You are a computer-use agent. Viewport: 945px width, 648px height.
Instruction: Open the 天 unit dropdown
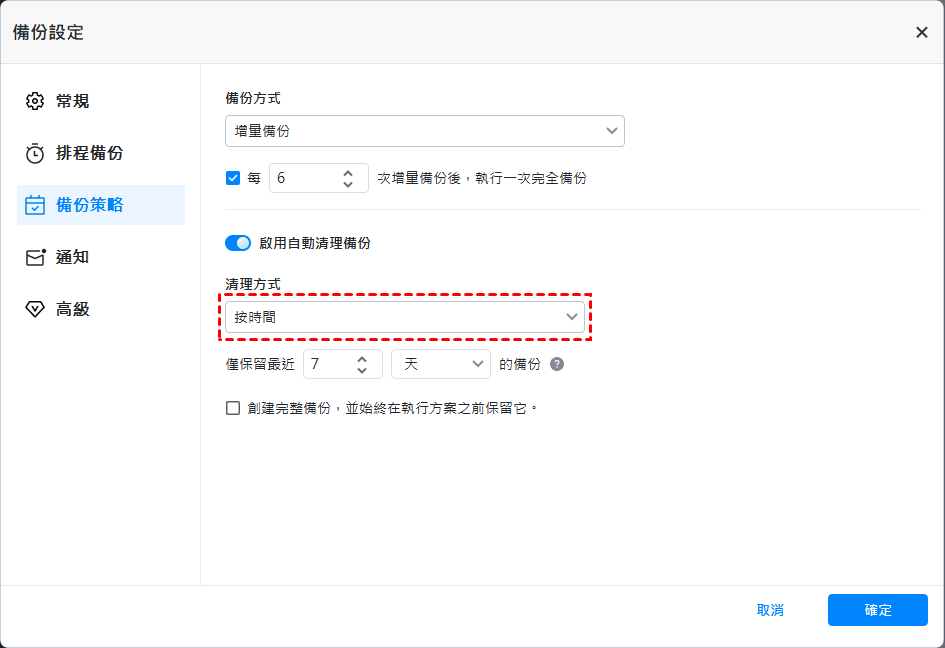click(x=441, y=364)
